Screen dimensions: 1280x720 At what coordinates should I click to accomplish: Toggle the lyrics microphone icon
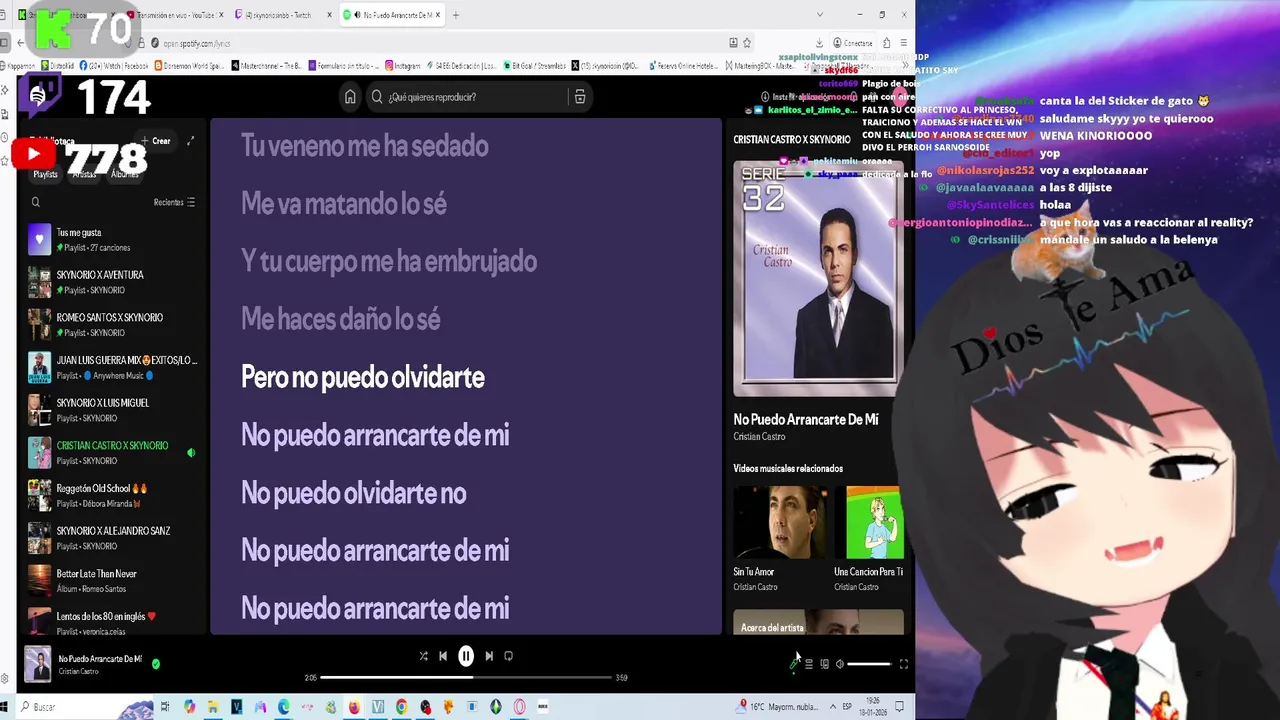click(x=794, y=664)
